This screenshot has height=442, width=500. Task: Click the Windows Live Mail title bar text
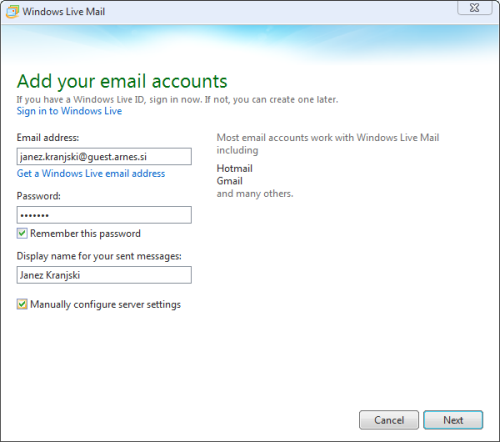click(x=64, y=12)
